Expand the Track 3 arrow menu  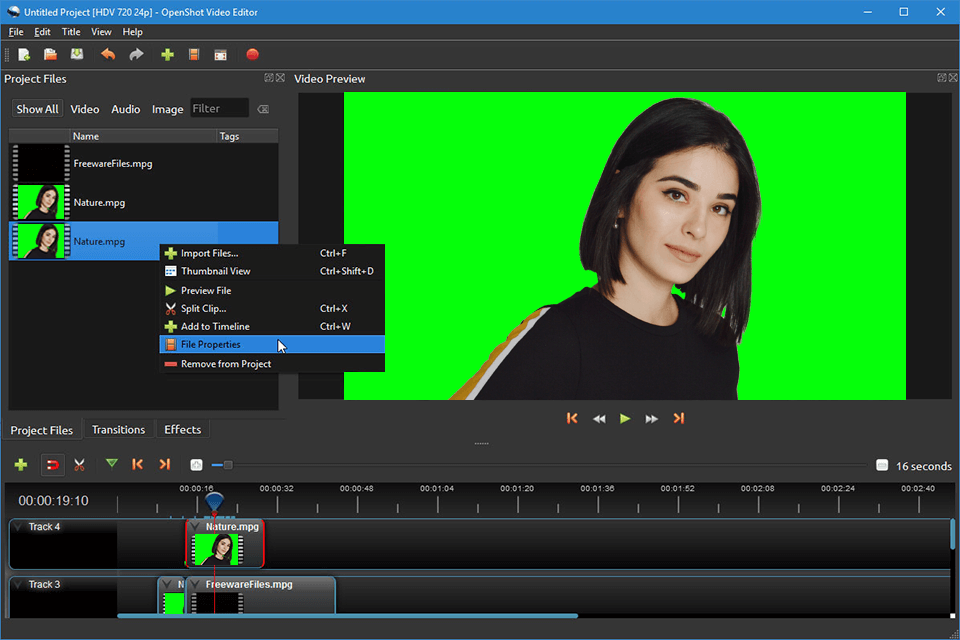click(x=18, y=584)
